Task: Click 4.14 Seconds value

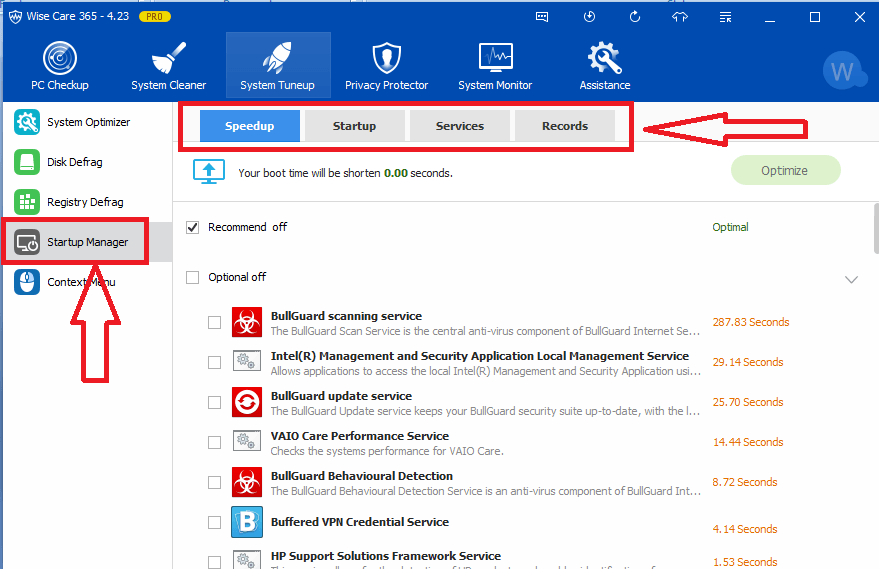Action: tap(744, 529)
